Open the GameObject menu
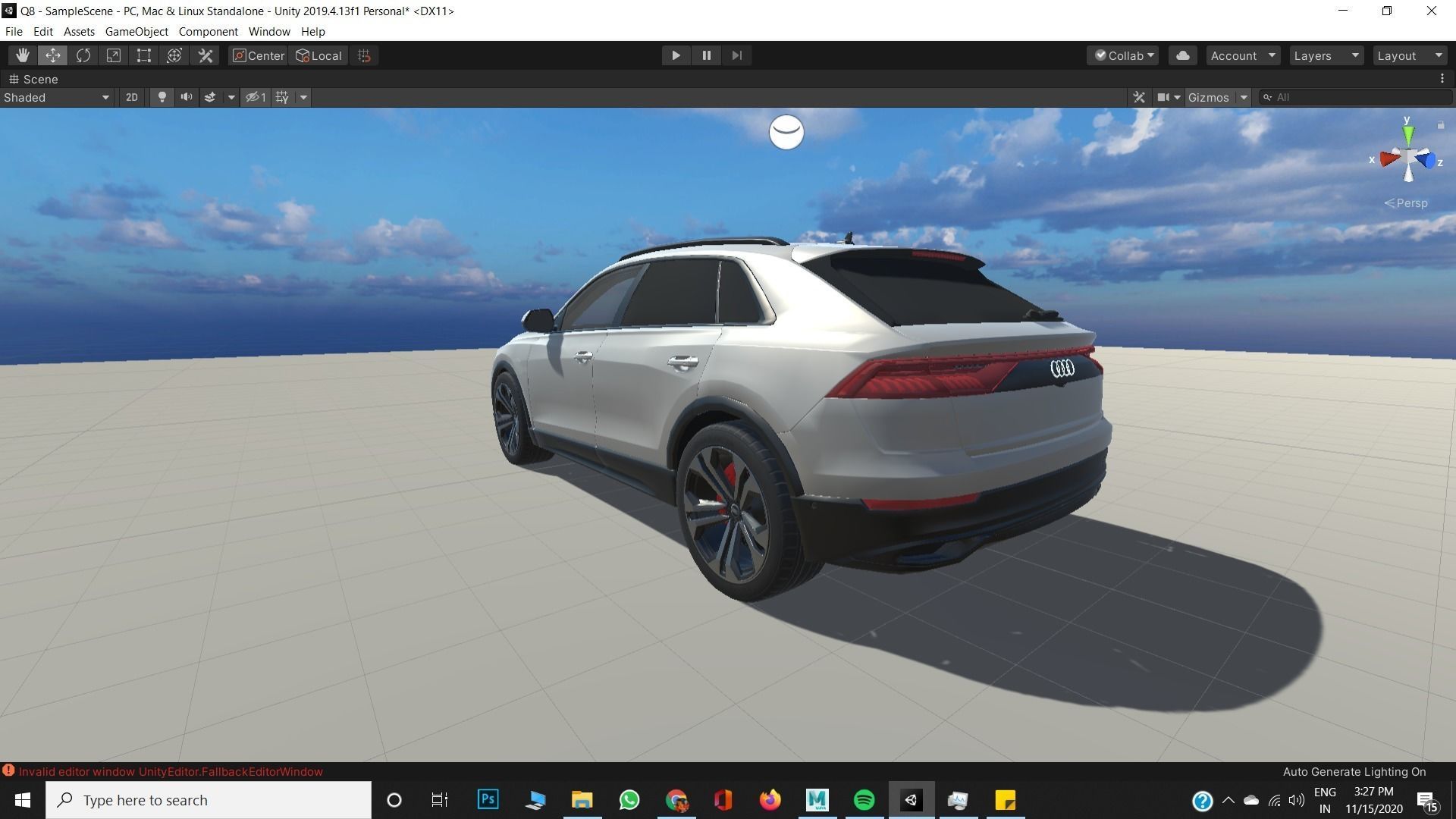1456x819 pixels. pos(136,31)
